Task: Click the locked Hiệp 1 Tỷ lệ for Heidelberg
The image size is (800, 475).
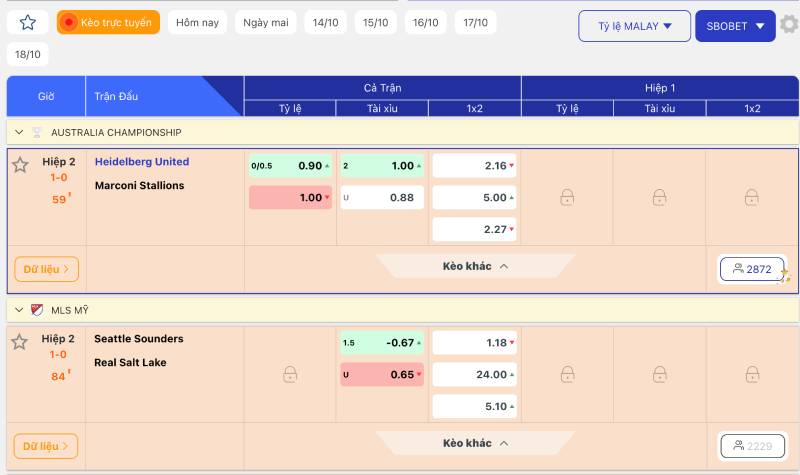Action: (x=567, y=197)
